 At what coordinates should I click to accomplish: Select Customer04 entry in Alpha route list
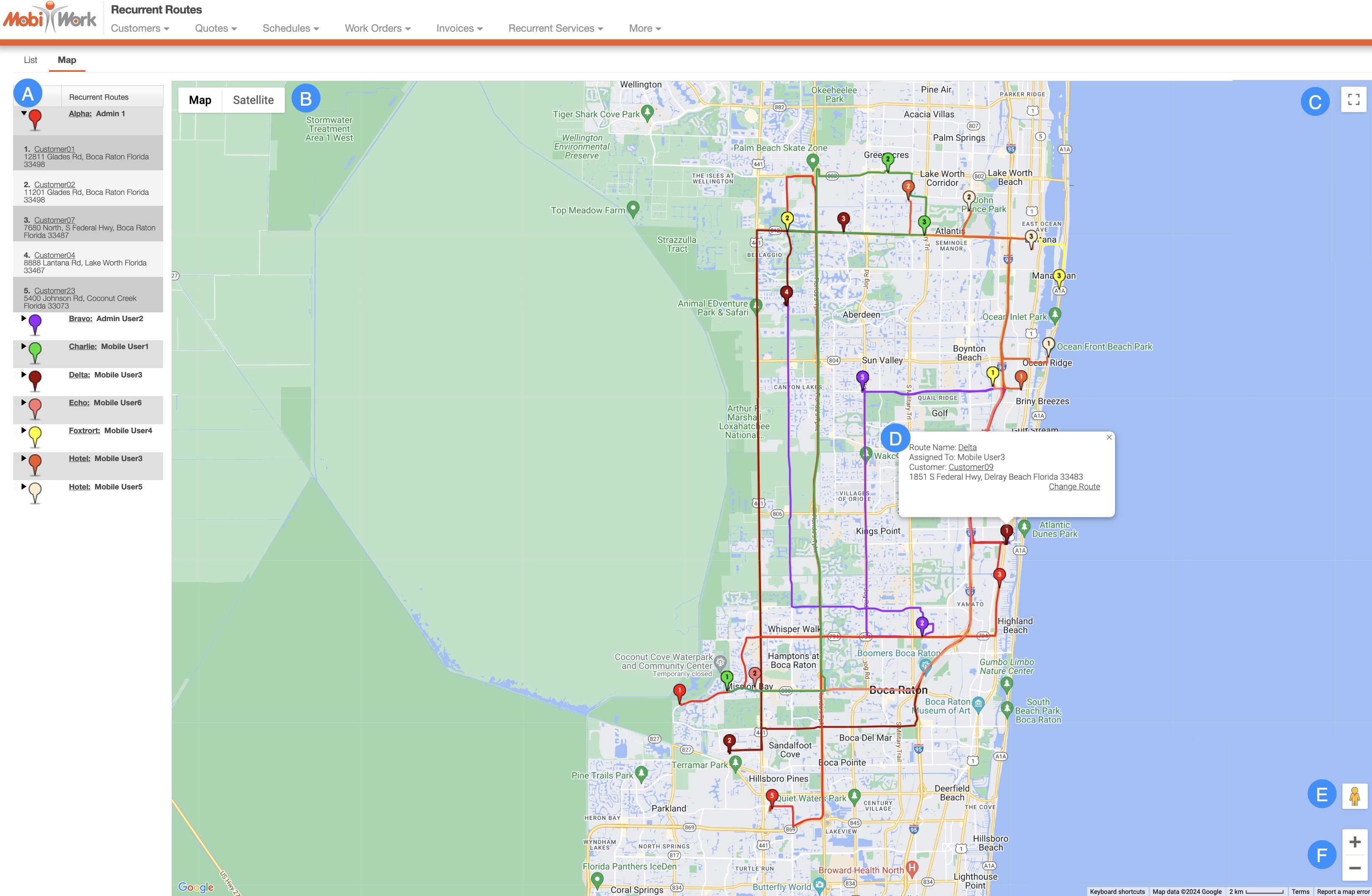54,255
